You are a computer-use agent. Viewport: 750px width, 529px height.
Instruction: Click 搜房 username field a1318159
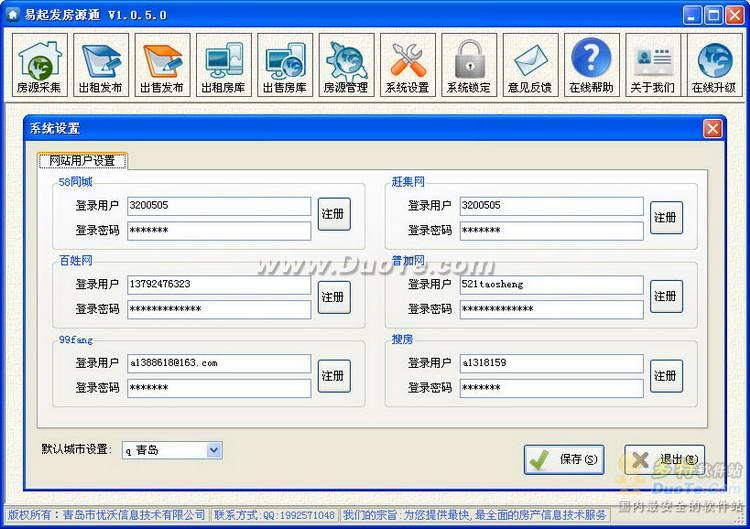(551, 363)
